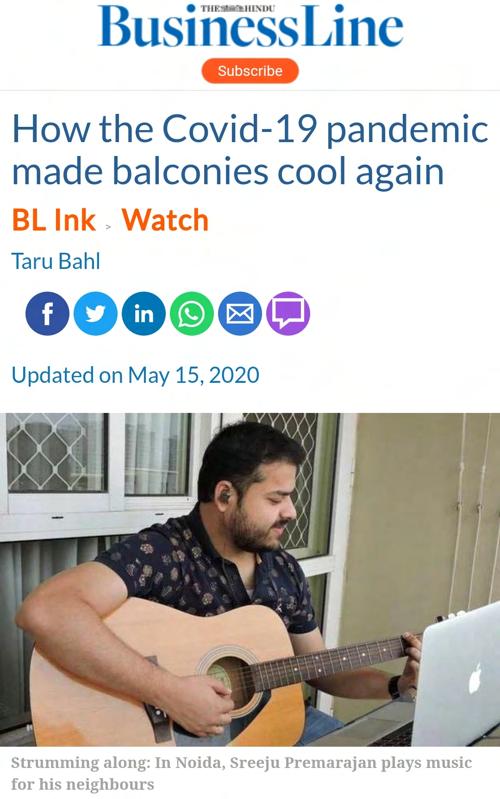
Task: Open the Watch category link
Action: click(x=165, y=220)
